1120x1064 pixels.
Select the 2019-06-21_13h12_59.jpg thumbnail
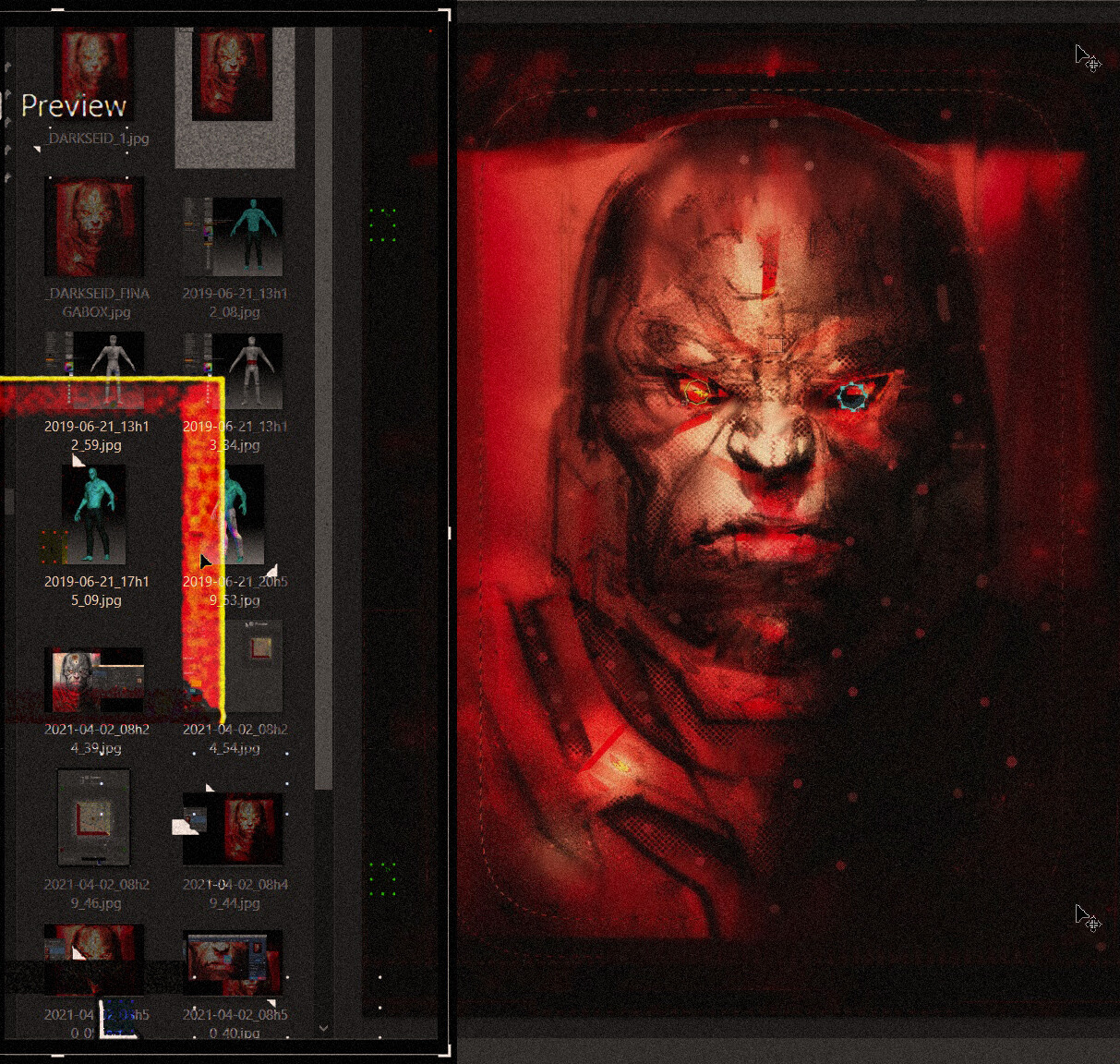(x=94, y=370)
